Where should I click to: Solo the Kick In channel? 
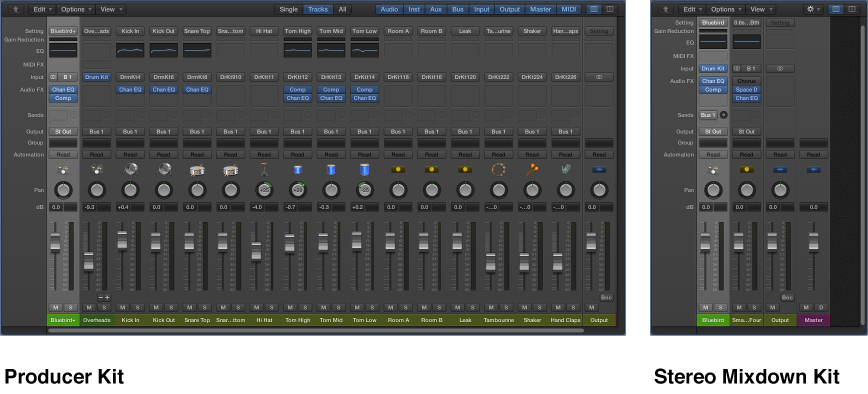[x=138, y=308]
